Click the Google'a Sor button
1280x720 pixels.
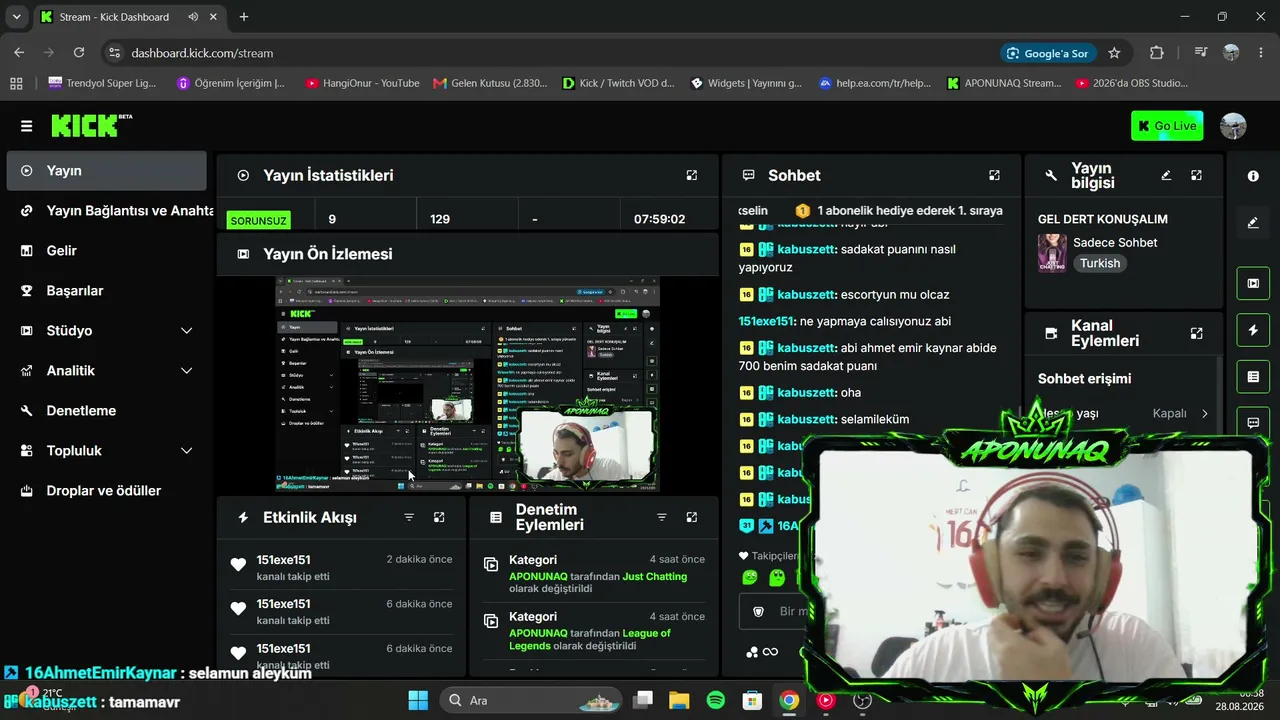pyautogui.click(x=1047, y=53)
